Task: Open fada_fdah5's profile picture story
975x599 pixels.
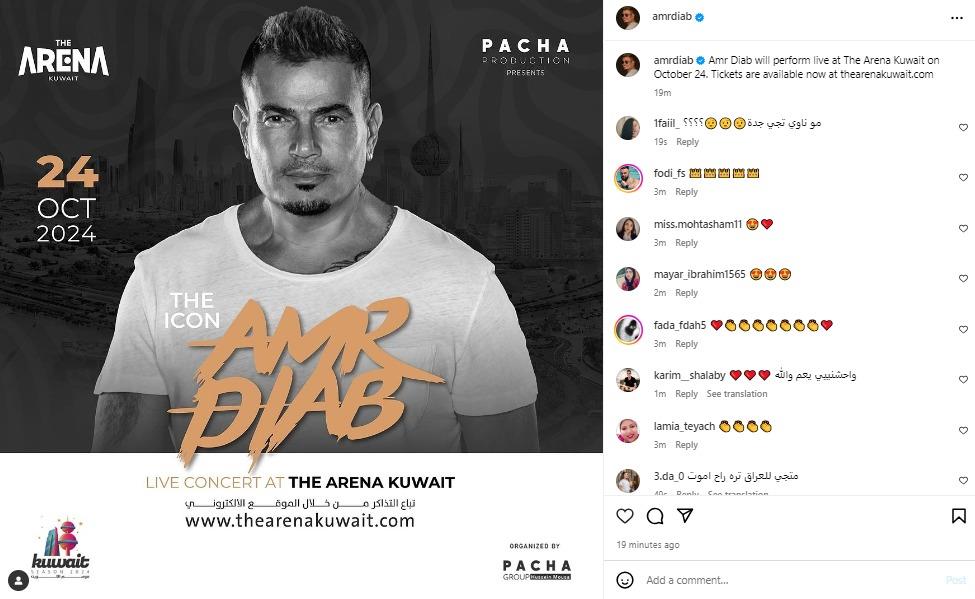Action: pyautogui.click(x=628, y=330)
